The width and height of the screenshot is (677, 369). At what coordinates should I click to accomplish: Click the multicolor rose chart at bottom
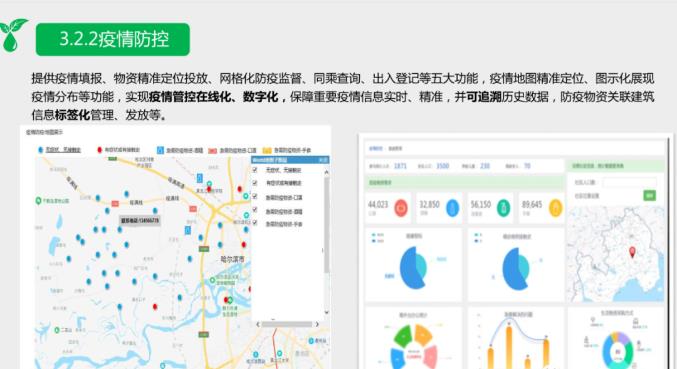(x=414, y=346)
